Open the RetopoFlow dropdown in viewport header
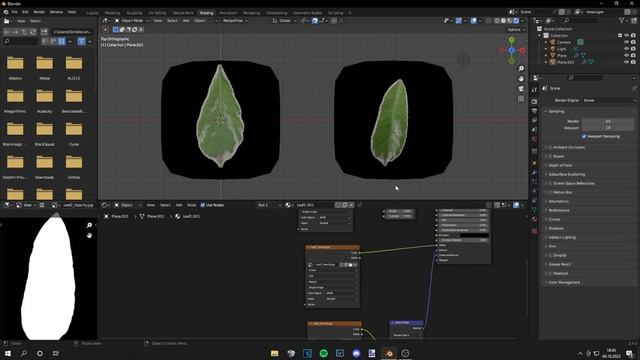 click(235, 20)
